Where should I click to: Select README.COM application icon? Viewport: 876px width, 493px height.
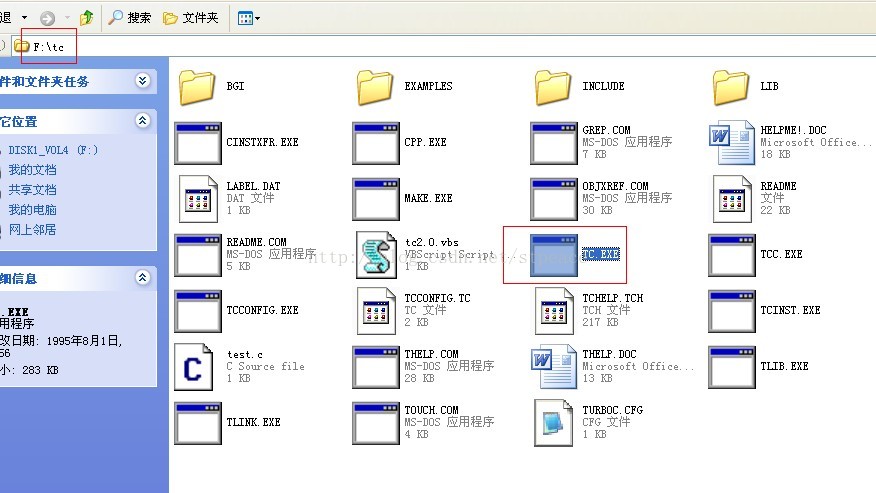point(198,255)
